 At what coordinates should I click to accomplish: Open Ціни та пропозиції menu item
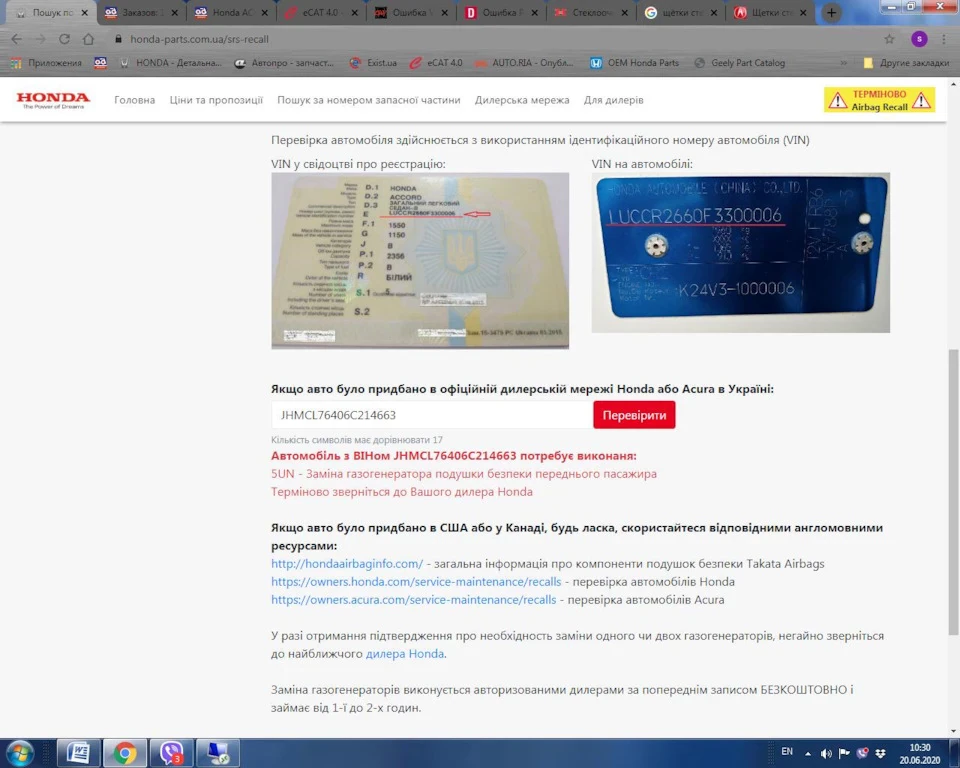pyautogui.click(x=216, y=100)
